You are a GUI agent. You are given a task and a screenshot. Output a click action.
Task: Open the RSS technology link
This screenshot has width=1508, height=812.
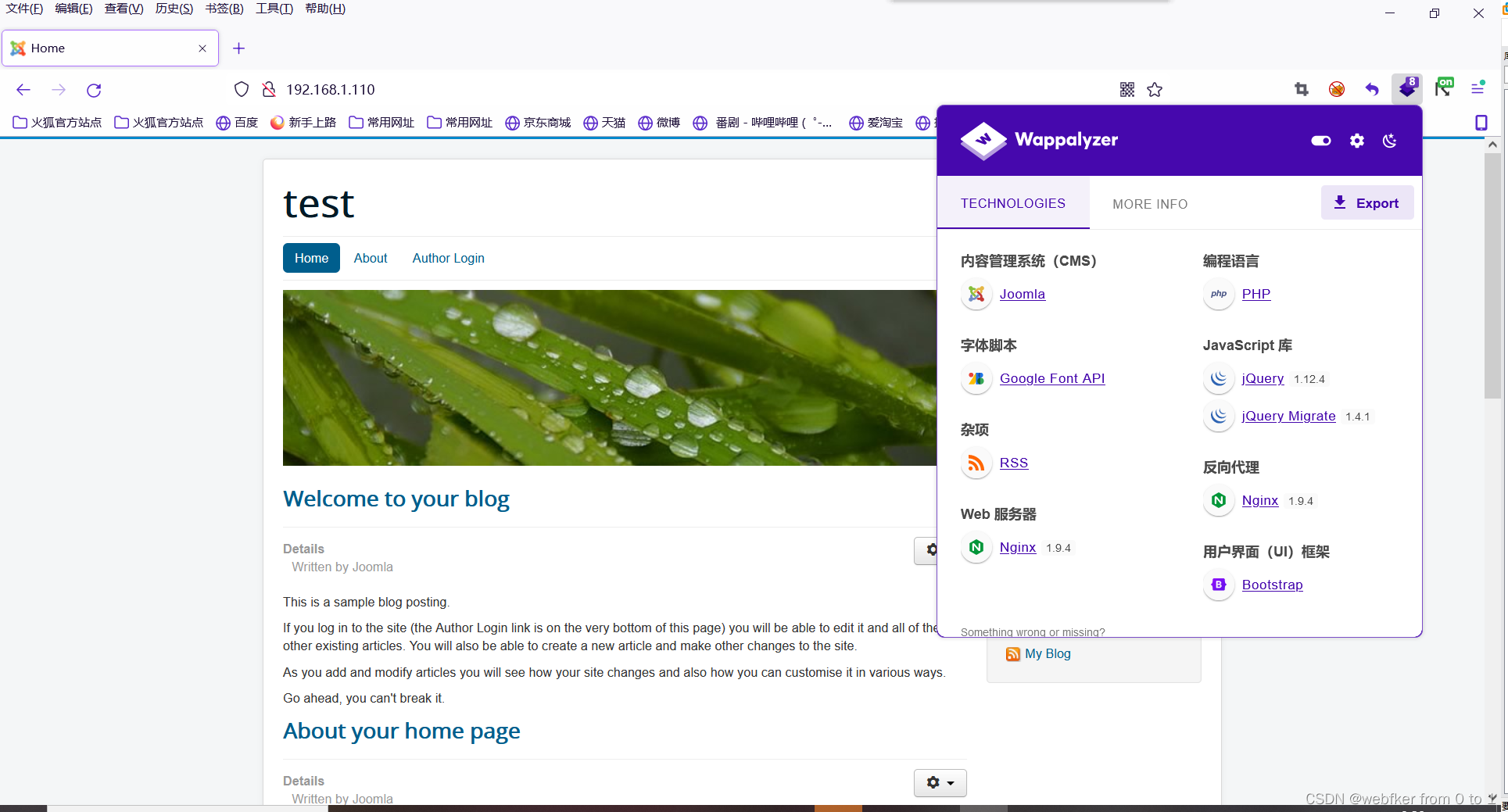click(1014, 463)
